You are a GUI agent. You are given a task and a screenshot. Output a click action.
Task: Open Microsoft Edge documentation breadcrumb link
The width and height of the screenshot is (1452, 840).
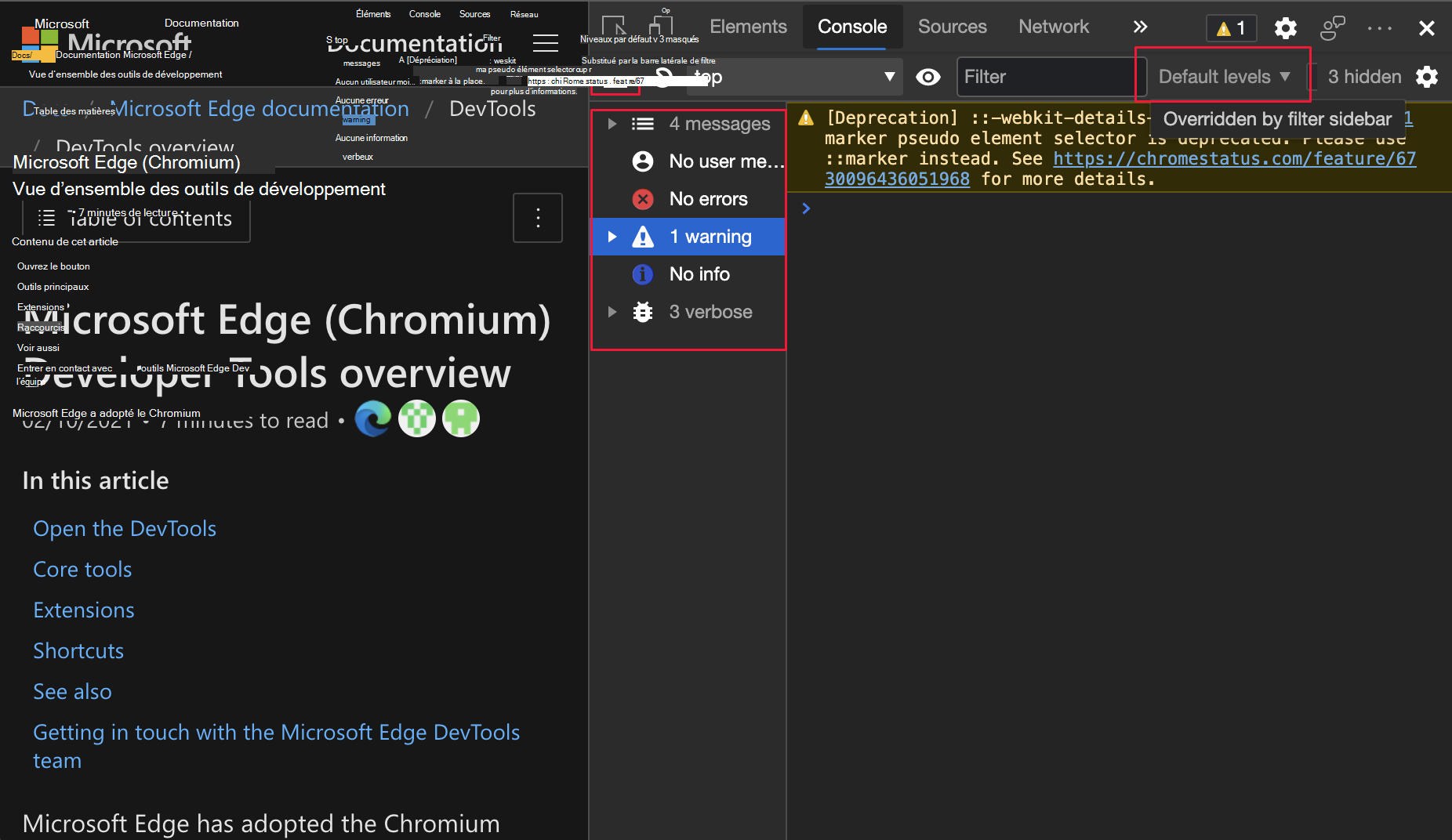[x=260, y=108]
